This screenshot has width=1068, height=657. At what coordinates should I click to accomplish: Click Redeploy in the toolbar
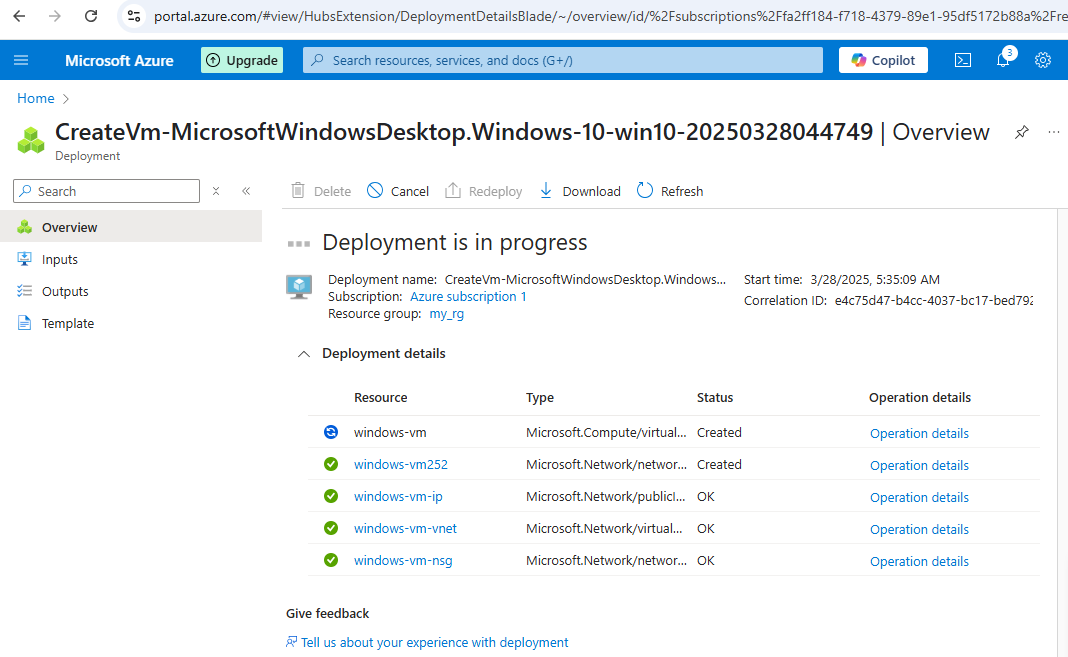click(484, 191)
